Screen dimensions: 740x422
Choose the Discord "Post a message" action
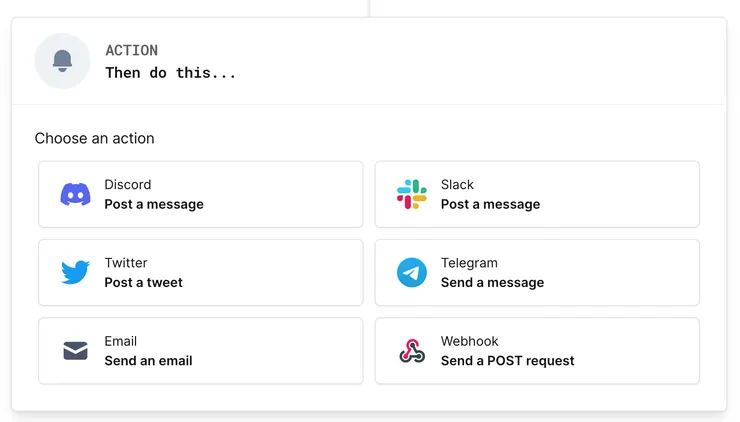tap(154, 204)
